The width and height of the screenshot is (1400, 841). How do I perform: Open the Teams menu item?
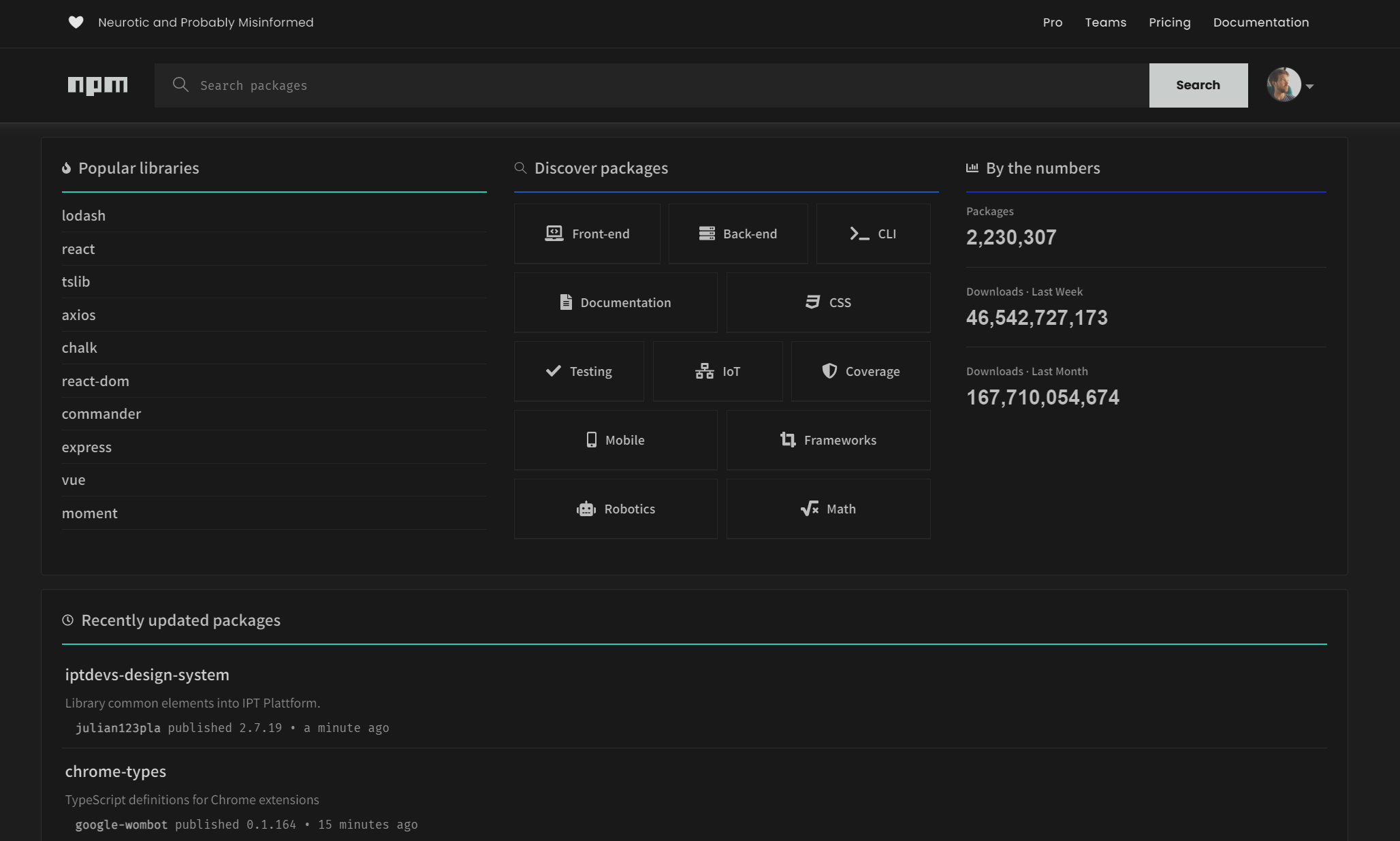[1105, 22]
